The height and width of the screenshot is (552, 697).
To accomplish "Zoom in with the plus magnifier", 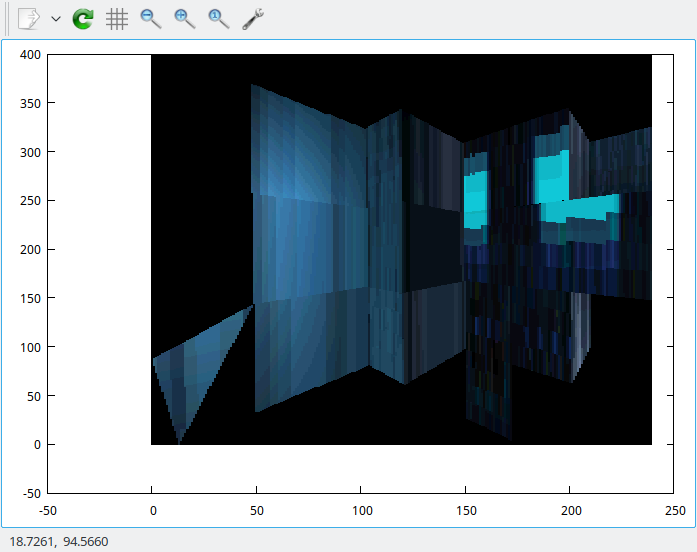I will 185,19.
